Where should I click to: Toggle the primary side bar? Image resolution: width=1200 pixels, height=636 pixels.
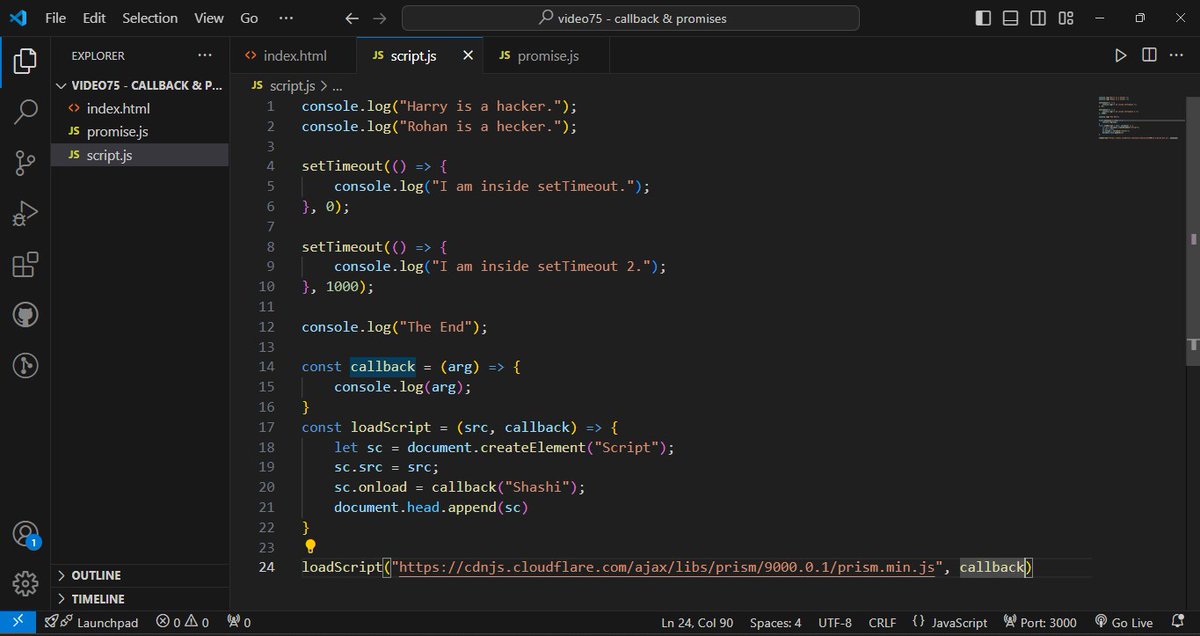(983, 18)
